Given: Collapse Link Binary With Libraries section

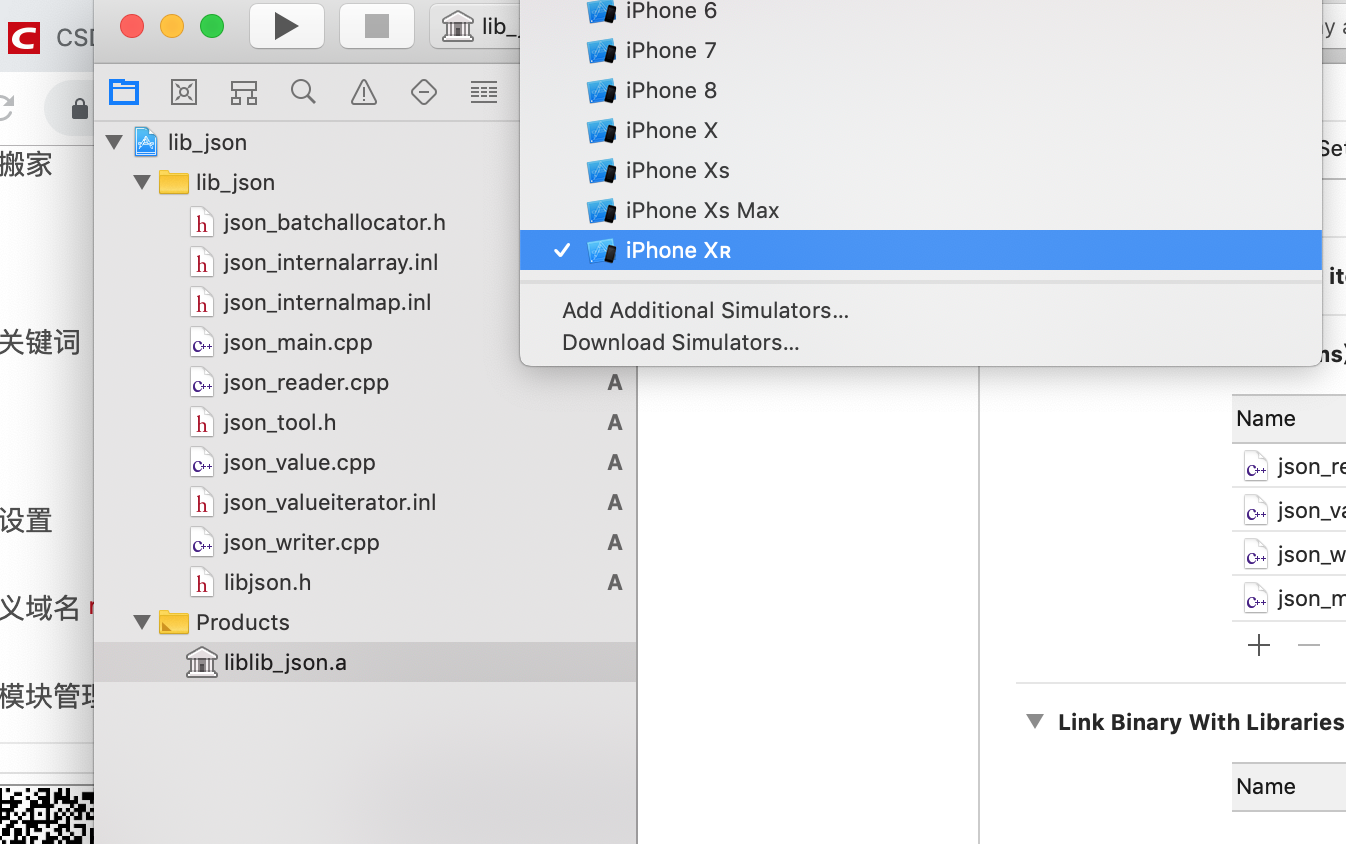Looking at the screenshot, I should pyautogui.click(x=1035, y=722).
